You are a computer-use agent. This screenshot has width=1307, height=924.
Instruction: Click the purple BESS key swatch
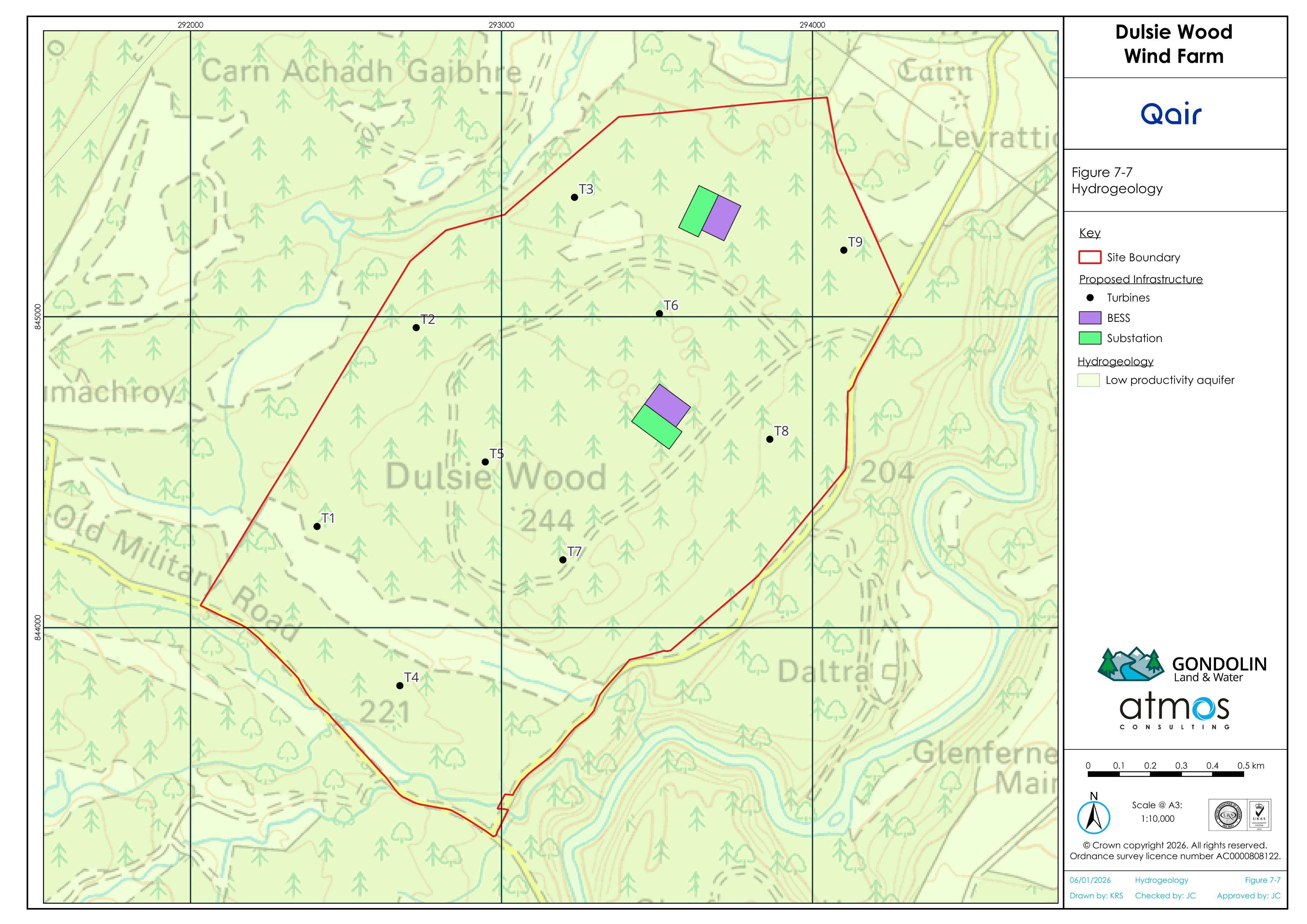[1090, 318]
